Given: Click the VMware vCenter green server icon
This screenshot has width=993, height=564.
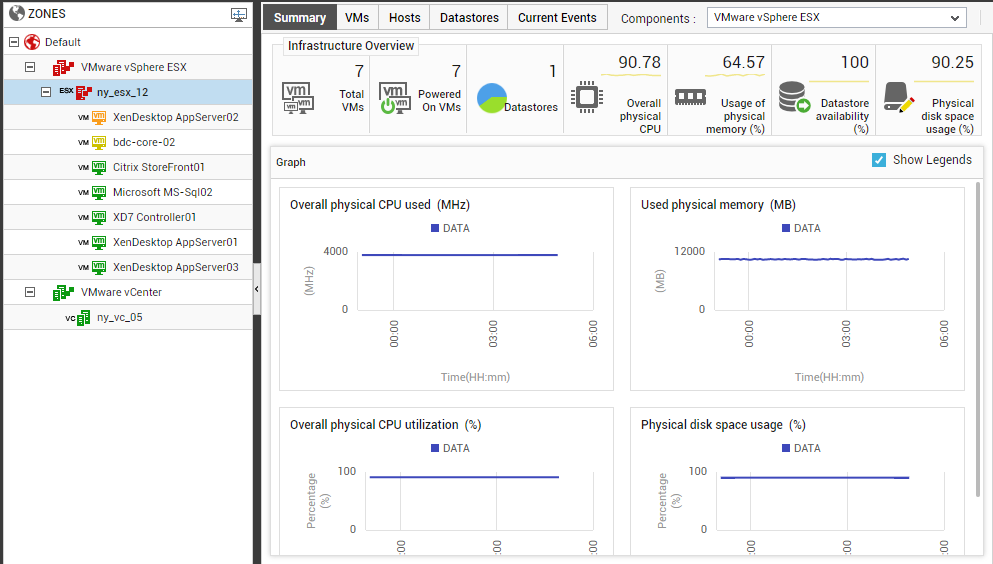Looking at the screenshot, I should pyautogui.click(x=63, y=292).
